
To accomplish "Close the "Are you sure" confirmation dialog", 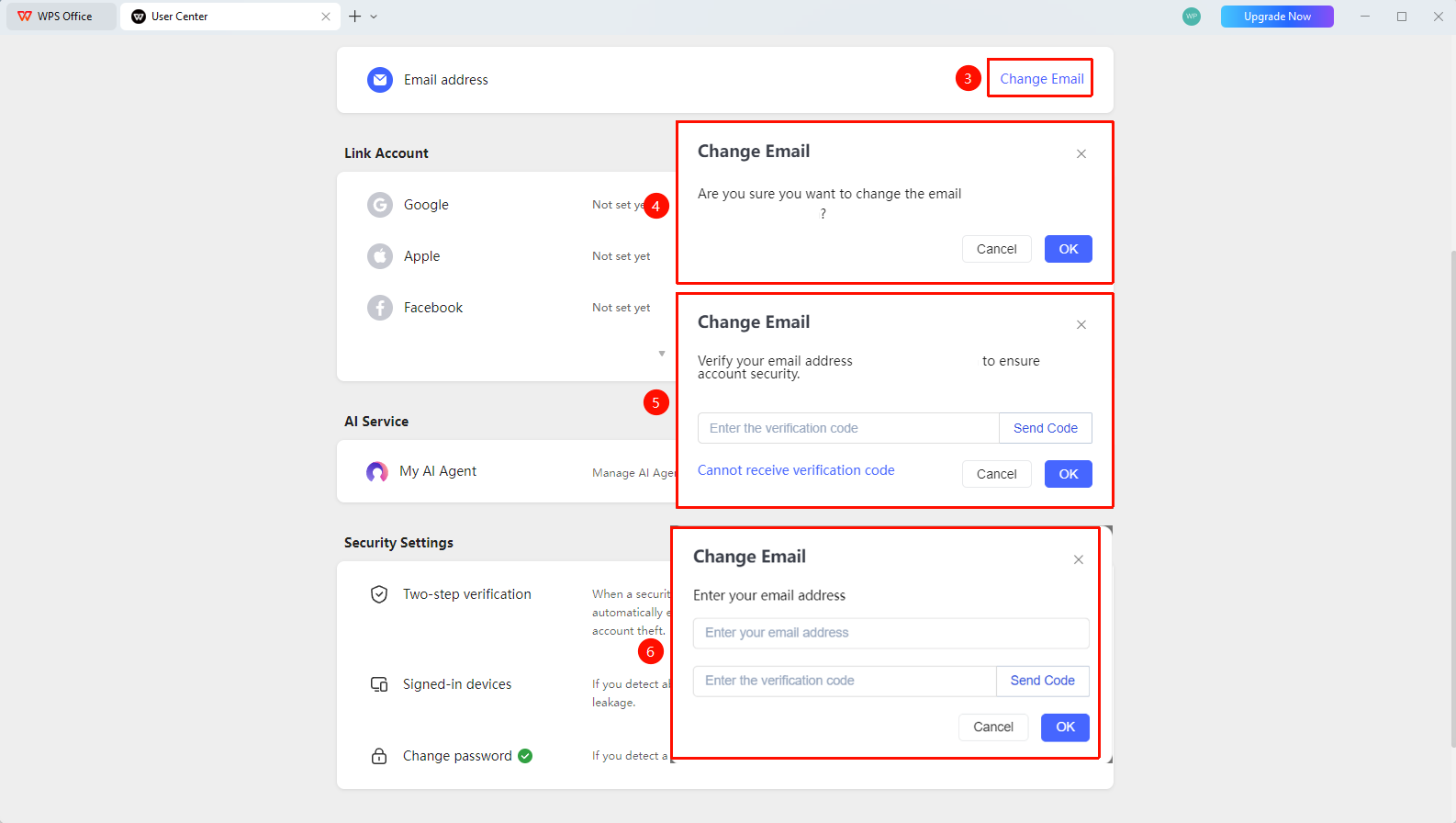I will (x=1081, y=154).
